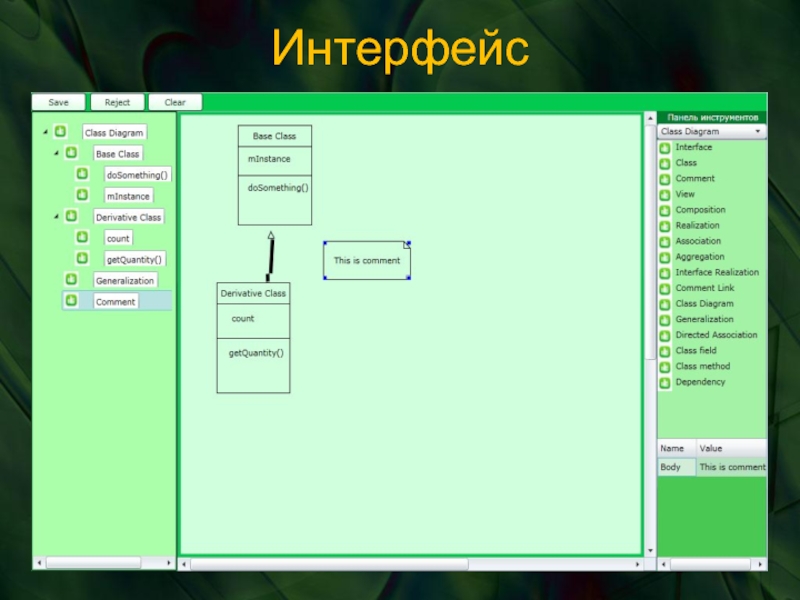Select doSomething() label in tree
The width and height of the screenshot is (800, 600).
[x=137, y=175]
